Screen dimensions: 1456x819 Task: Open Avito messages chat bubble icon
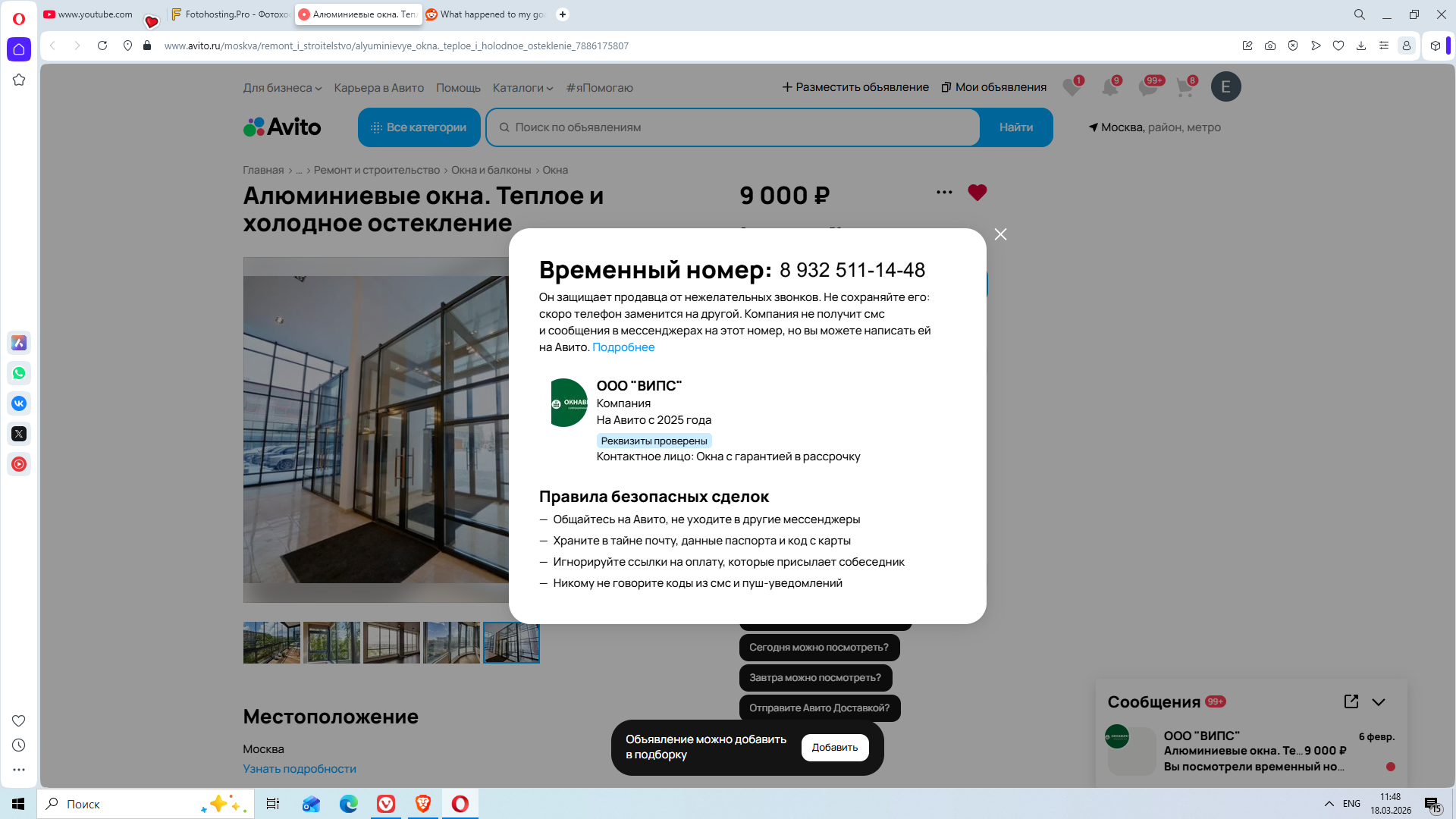click(x=1147, y=87)
